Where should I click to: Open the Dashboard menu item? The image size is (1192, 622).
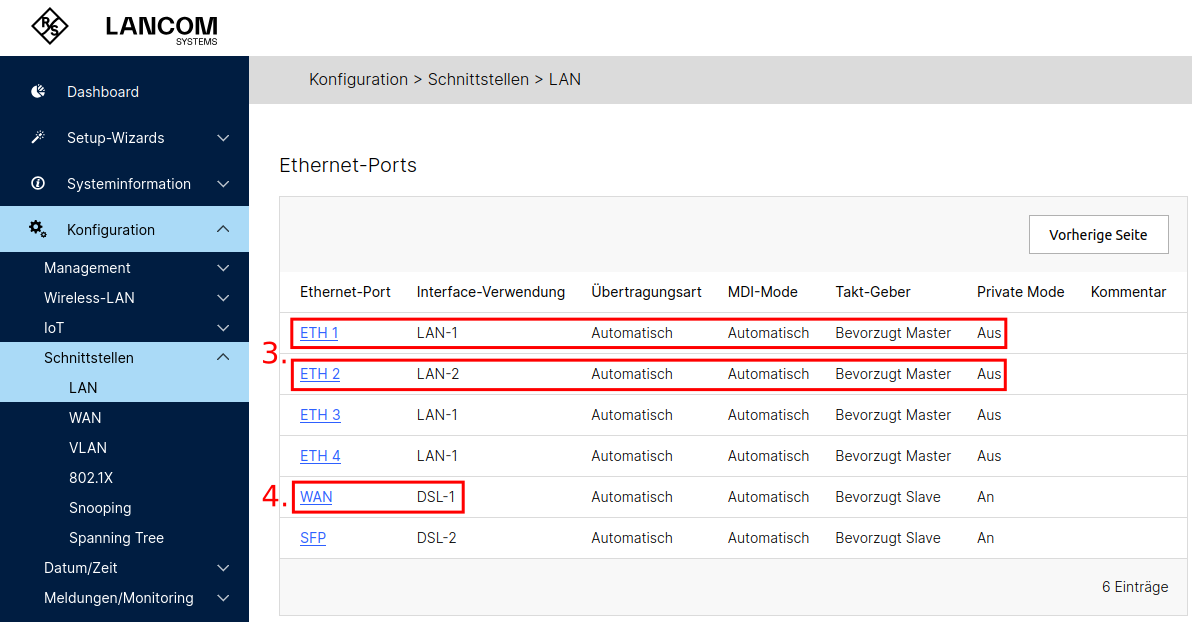click(x=103, y=92)
